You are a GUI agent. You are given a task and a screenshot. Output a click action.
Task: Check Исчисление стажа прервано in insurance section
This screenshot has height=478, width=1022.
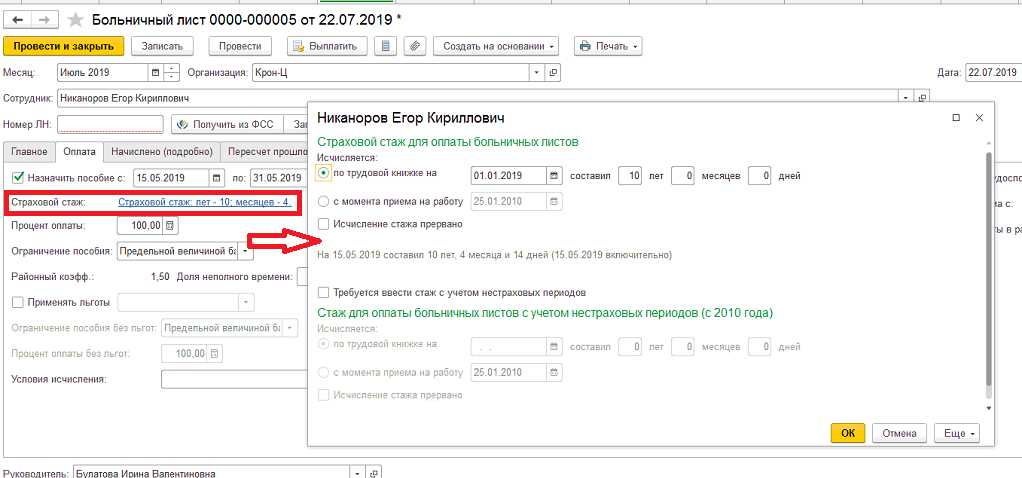point(323,224)
